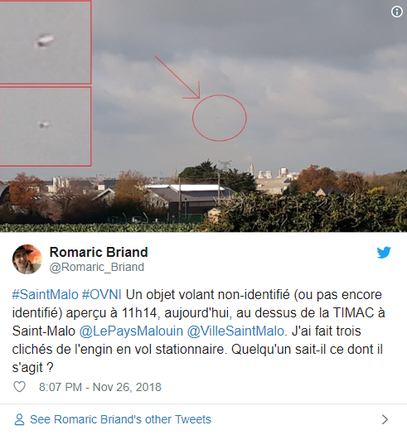Screen dimensions: 407x435
Task: Open the @VilleSaintMalo mention
Action: point(236,331)
